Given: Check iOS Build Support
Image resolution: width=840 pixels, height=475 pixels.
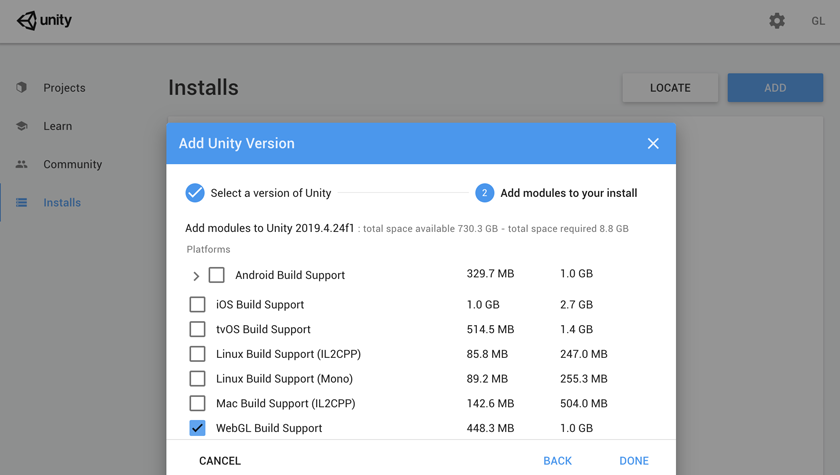Looking at the screenshot, I should [197, 304].
